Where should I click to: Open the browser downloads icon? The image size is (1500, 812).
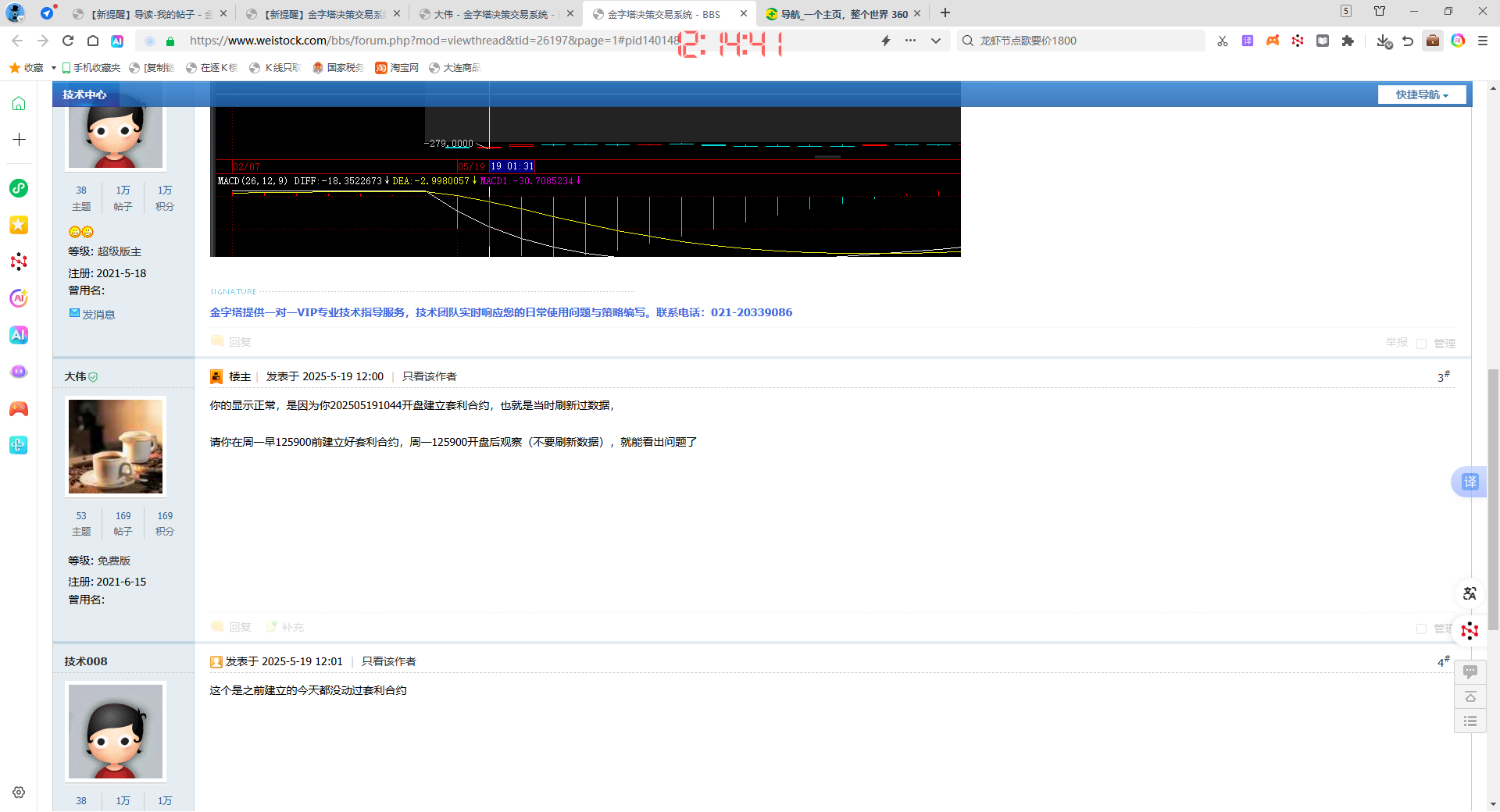coord(1384,41)
